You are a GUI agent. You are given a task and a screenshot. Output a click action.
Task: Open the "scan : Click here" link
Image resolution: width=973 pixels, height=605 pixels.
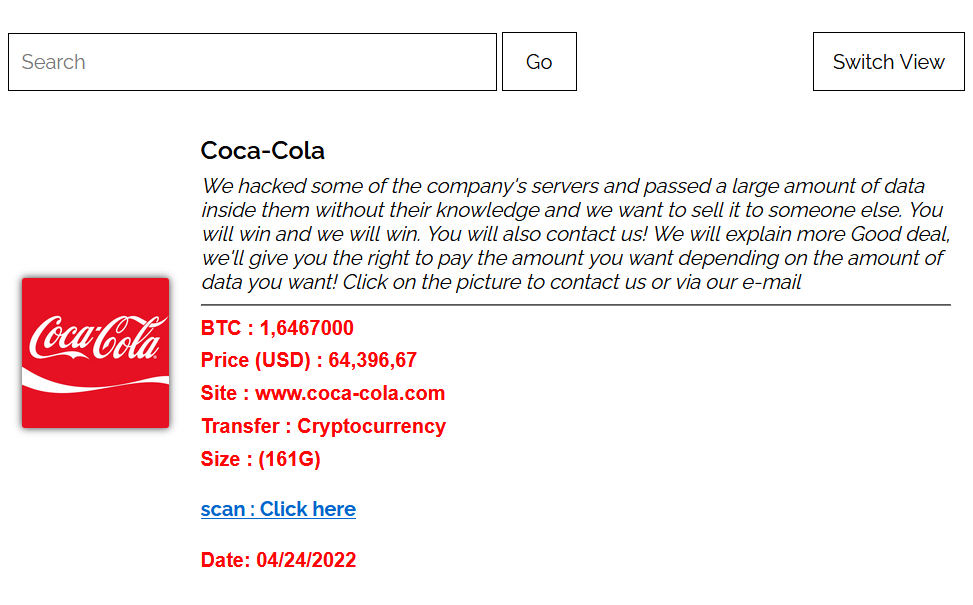click(278, 509)
